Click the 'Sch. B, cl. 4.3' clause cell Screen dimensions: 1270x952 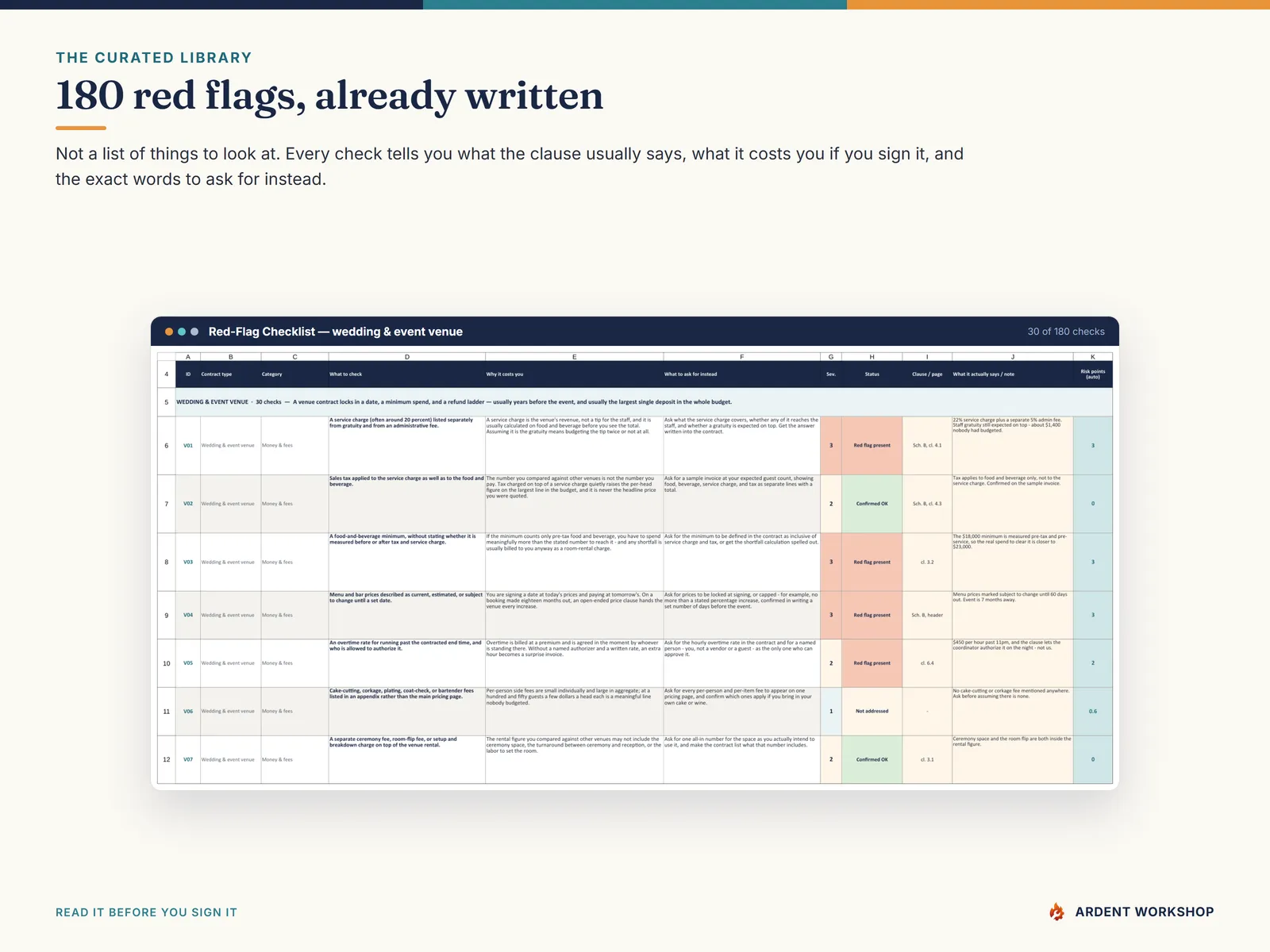[x=927, y=504]
